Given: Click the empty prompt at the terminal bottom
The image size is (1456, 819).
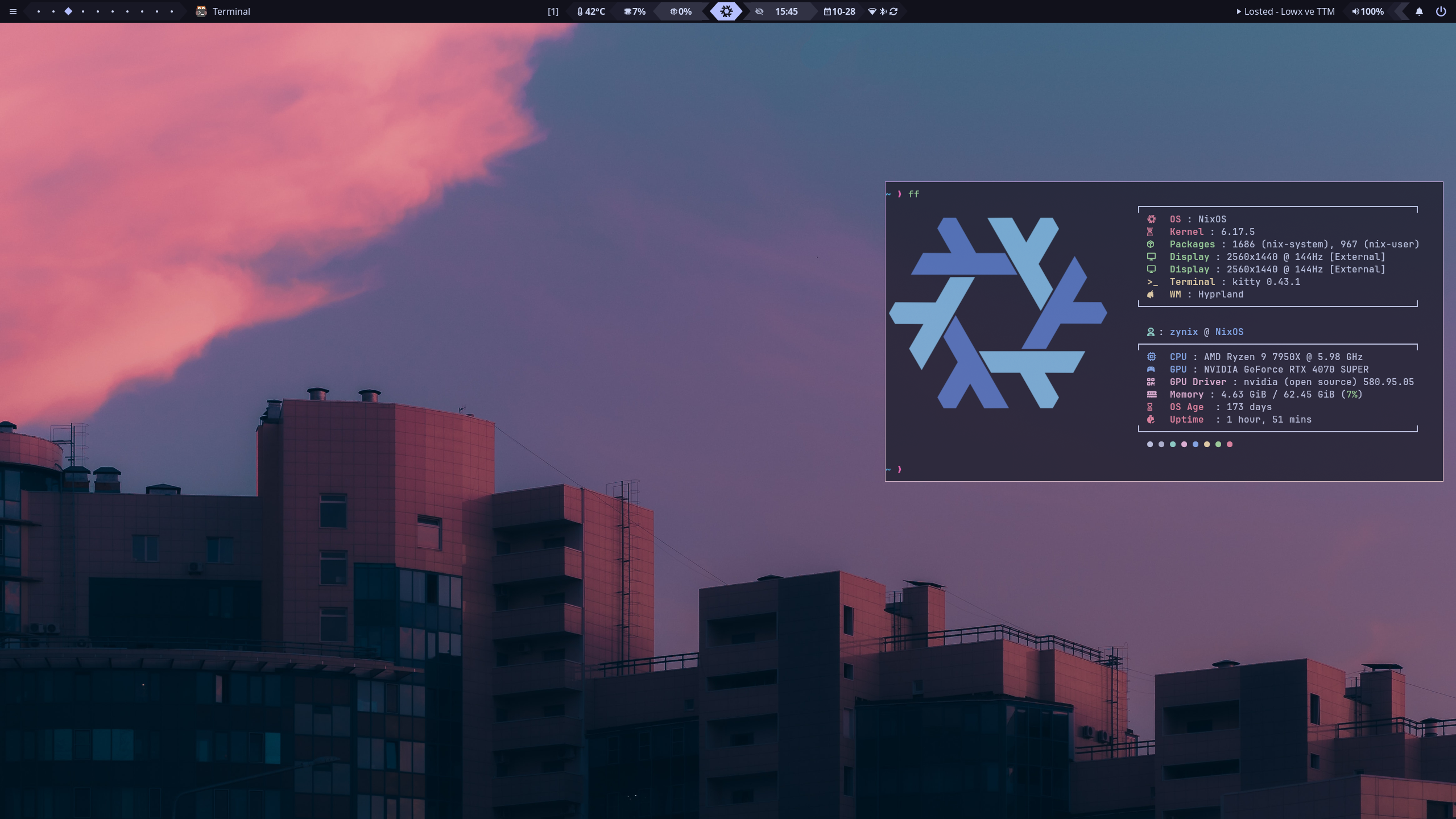Looking at the screenshot, I should tap(894, 469).
